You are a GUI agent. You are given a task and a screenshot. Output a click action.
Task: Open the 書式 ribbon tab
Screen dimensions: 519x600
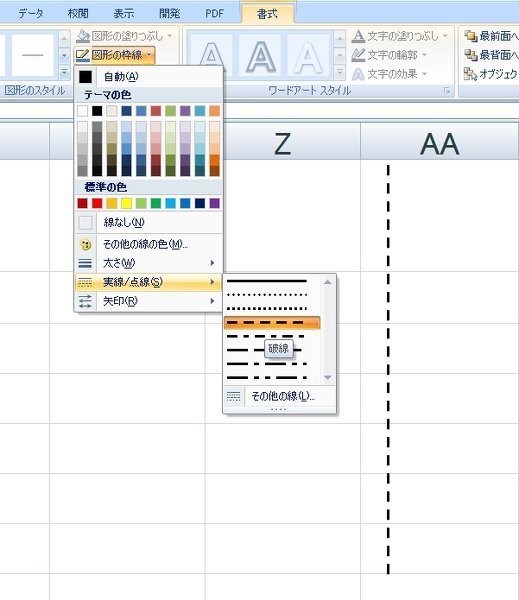(x=267, y=14)
